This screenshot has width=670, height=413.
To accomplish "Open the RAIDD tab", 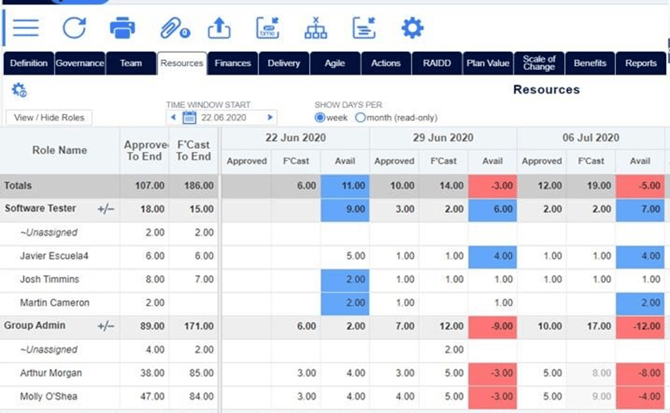I will [x=437, y=63].
